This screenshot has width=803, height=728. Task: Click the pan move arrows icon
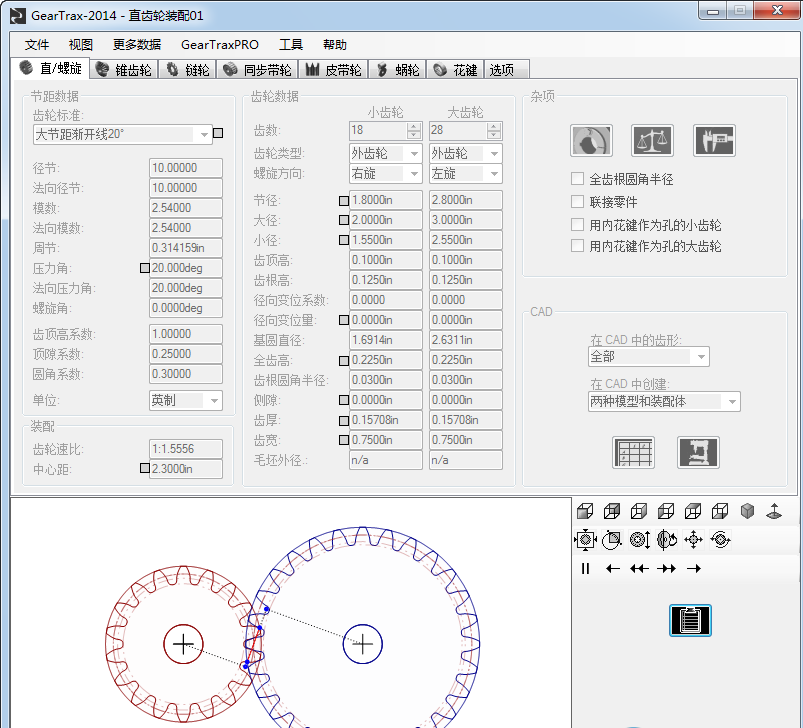(693, 540)
